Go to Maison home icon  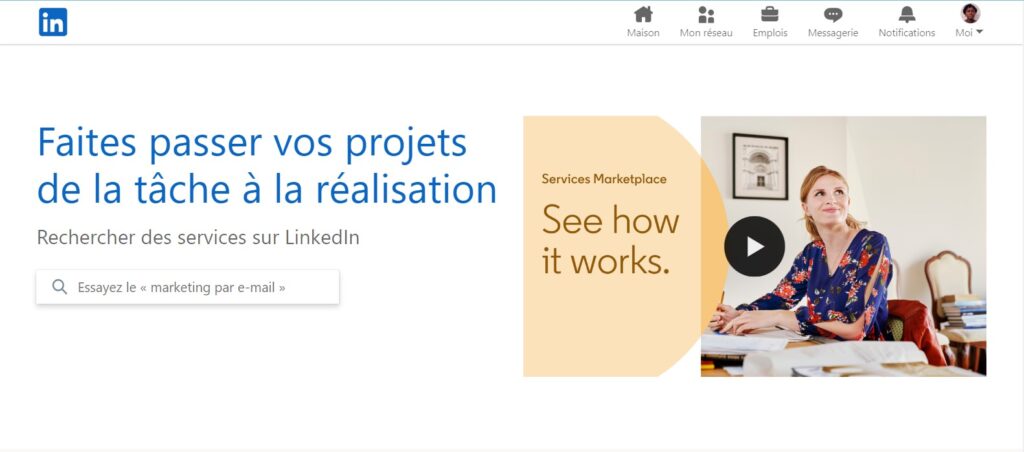click(x=643, y=14)
